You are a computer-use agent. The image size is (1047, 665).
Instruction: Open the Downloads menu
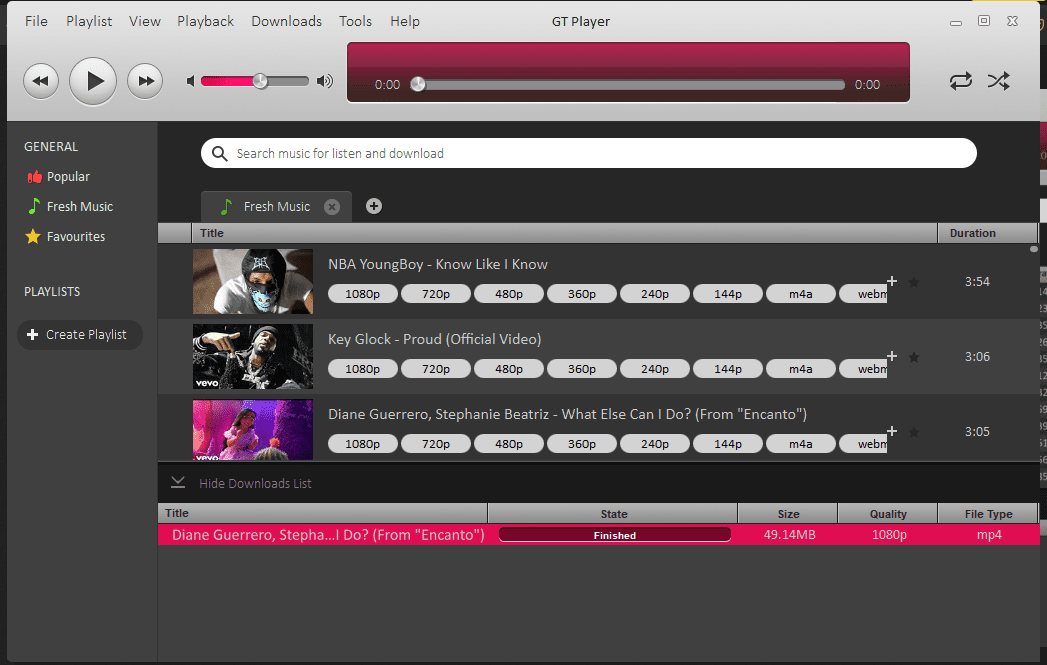pyautogui.click(x=286, y=21)
